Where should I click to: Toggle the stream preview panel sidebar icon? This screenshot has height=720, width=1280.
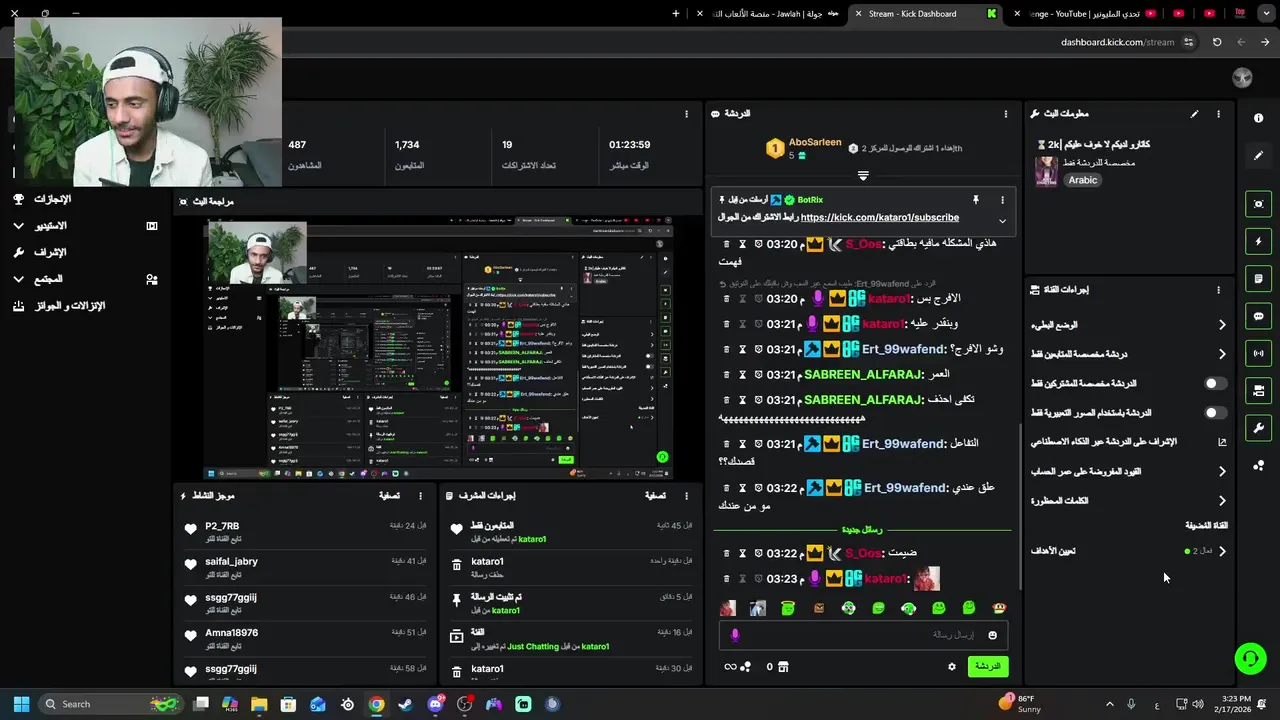[x=1258, y=204]
